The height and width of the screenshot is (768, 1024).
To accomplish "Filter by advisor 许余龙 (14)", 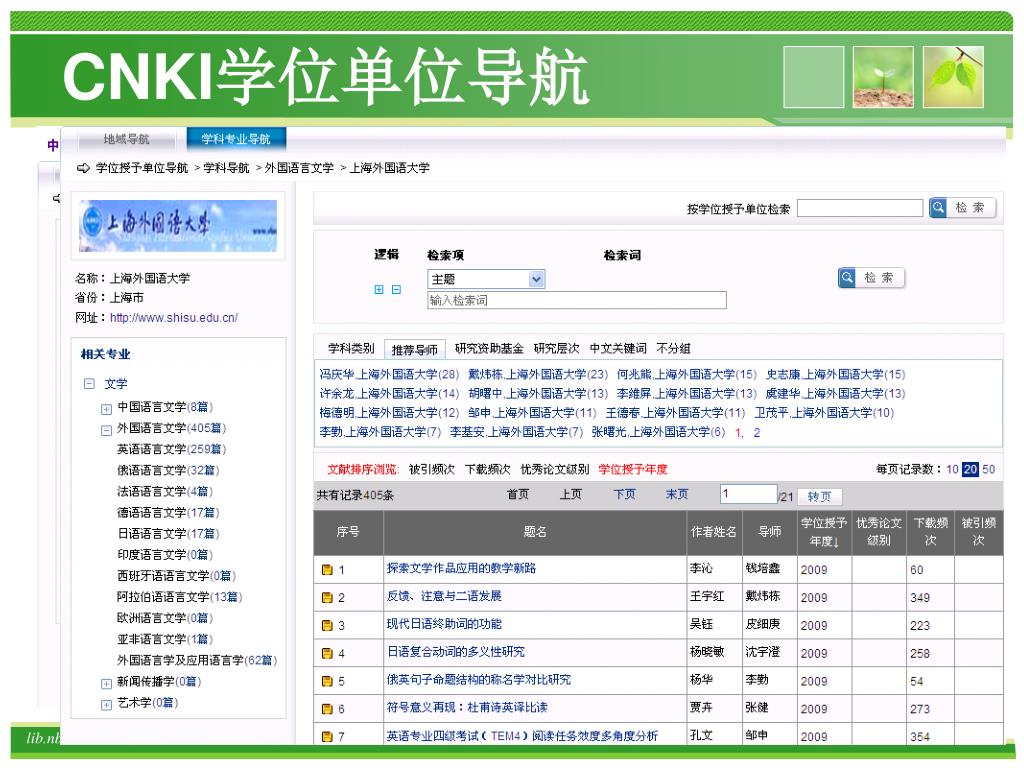I will (x=389, y=394).
